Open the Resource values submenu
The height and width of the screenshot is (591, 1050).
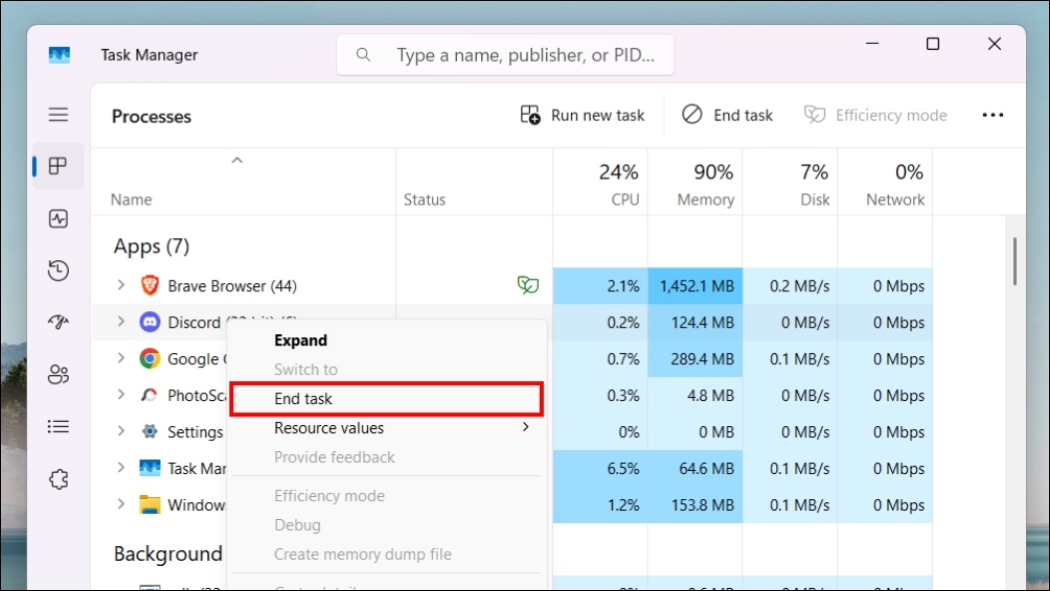coord(329,427)
